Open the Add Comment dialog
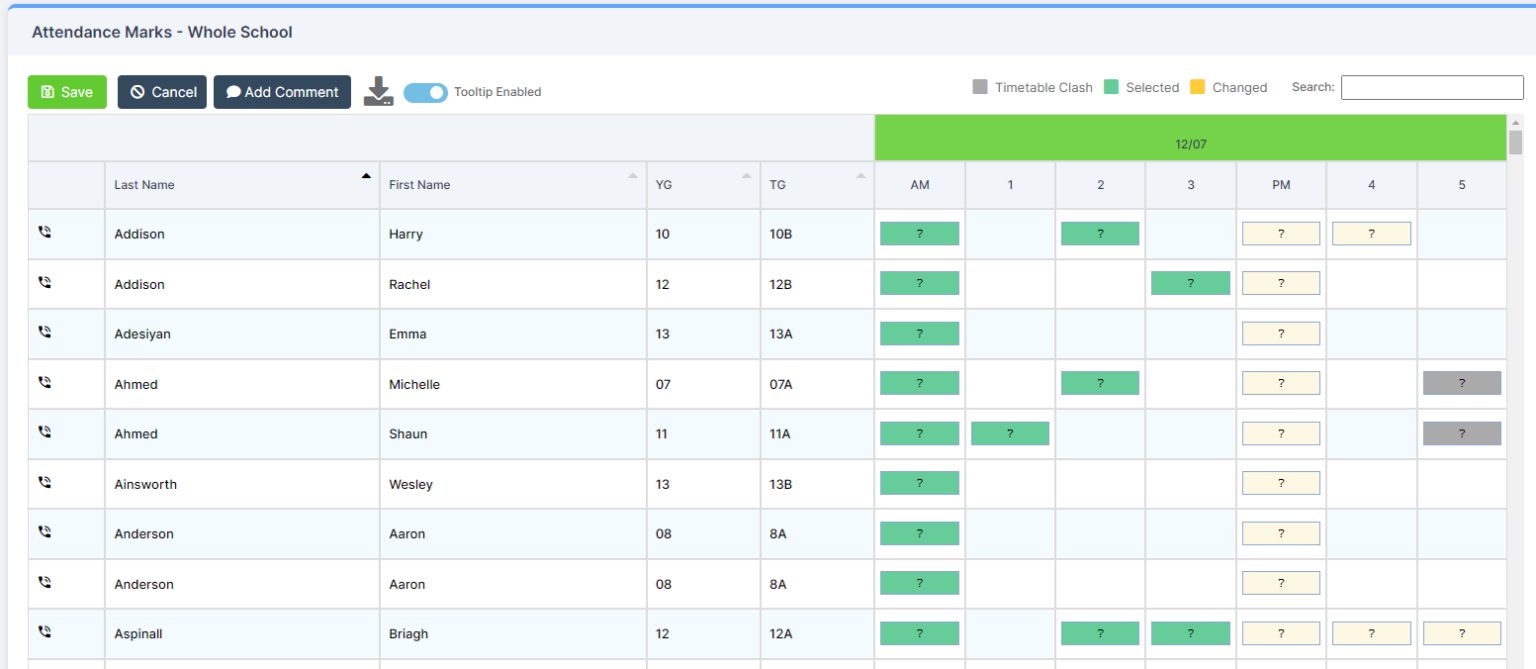The width and height of the screenshot is (1536, 669). (x=282, y=91)
